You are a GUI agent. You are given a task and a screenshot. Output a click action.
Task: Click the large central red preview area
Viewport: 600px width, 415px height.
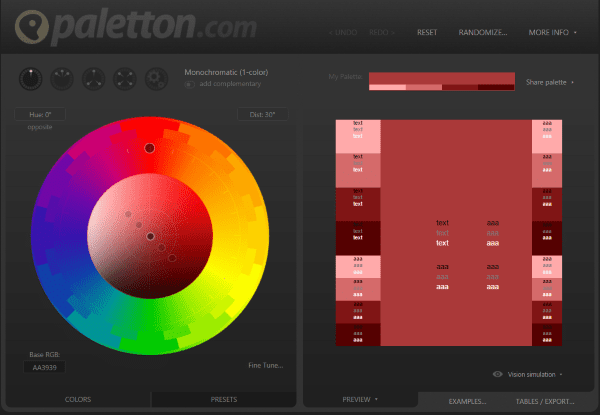(x=456, y=233)
